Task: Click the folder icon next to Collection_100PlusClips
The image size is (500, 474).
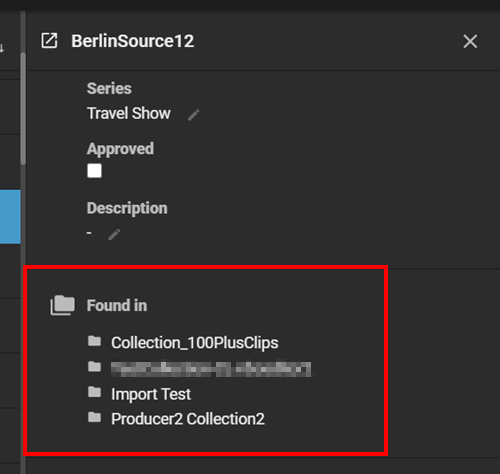Action: 95,341
